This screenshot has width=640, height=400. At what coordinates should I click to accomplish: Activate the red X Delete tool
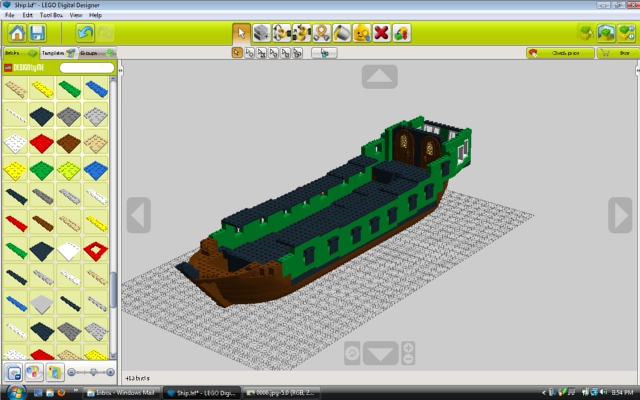tap(382, 33)
